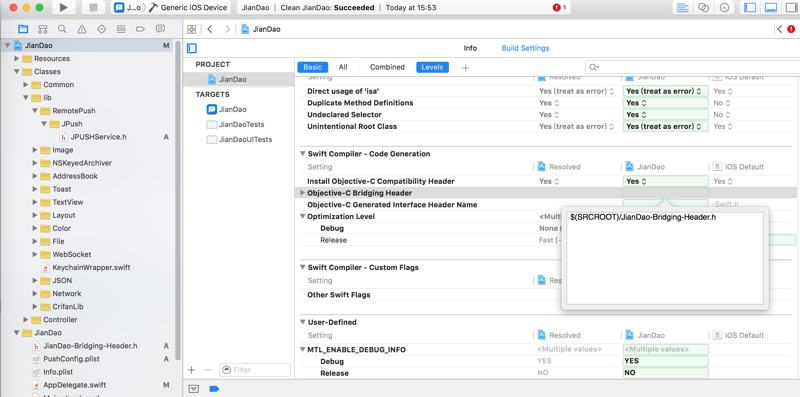Show the Version editor
The image size is (800, 397).
point(724,8)
